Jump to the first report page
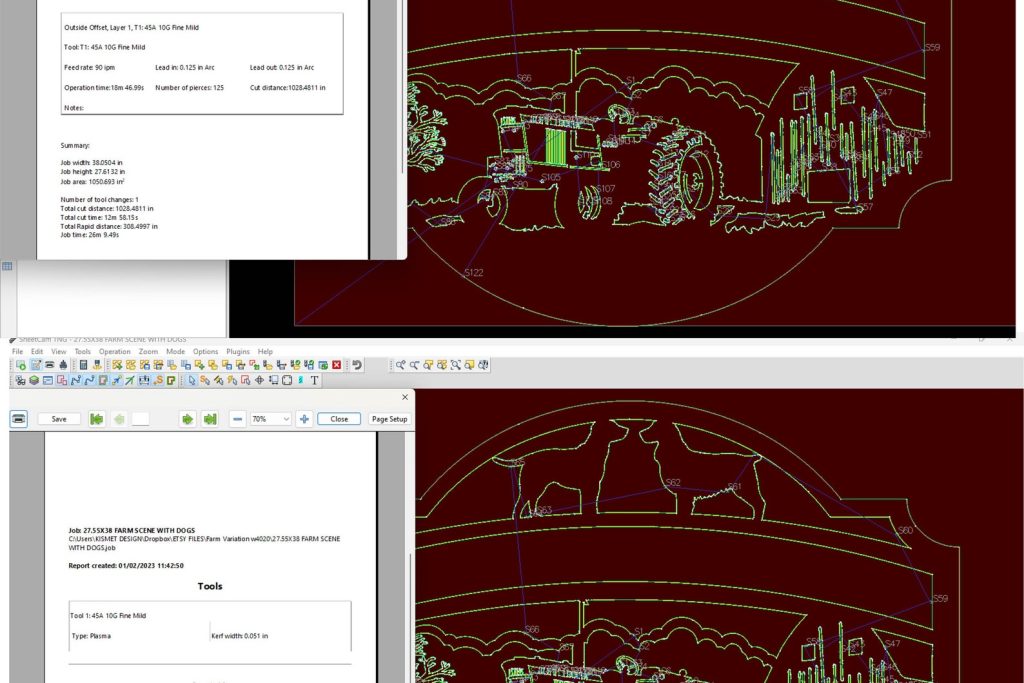 (x=97, y=419)
